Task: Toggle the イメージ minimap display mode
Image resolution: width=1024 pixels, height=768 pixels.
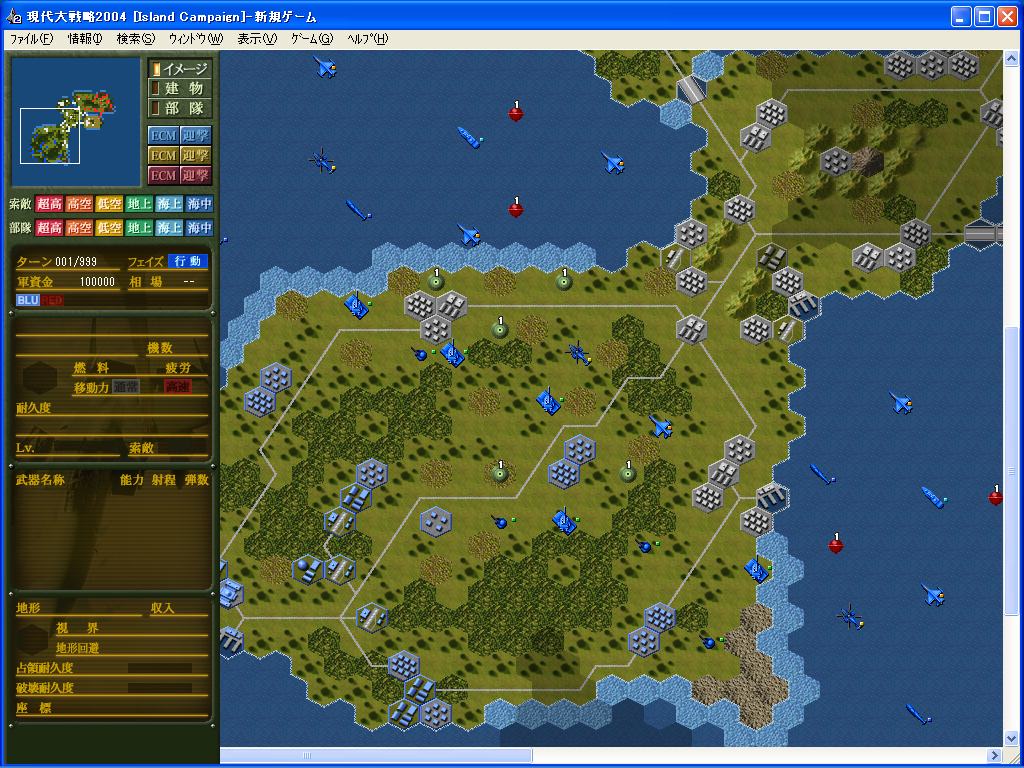Action: coord(180,69)
